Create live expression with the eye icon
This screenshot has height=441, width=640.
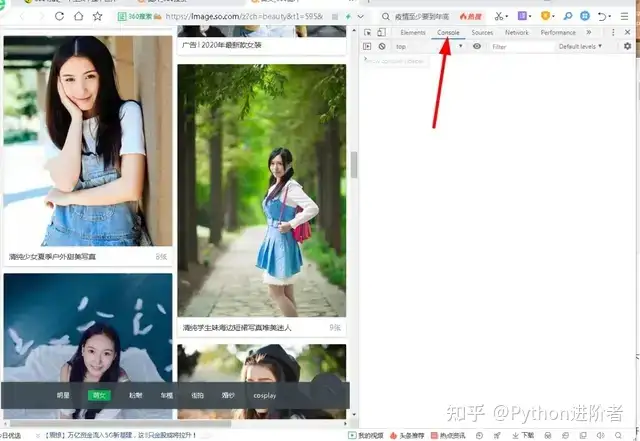(x=476, y=46)
